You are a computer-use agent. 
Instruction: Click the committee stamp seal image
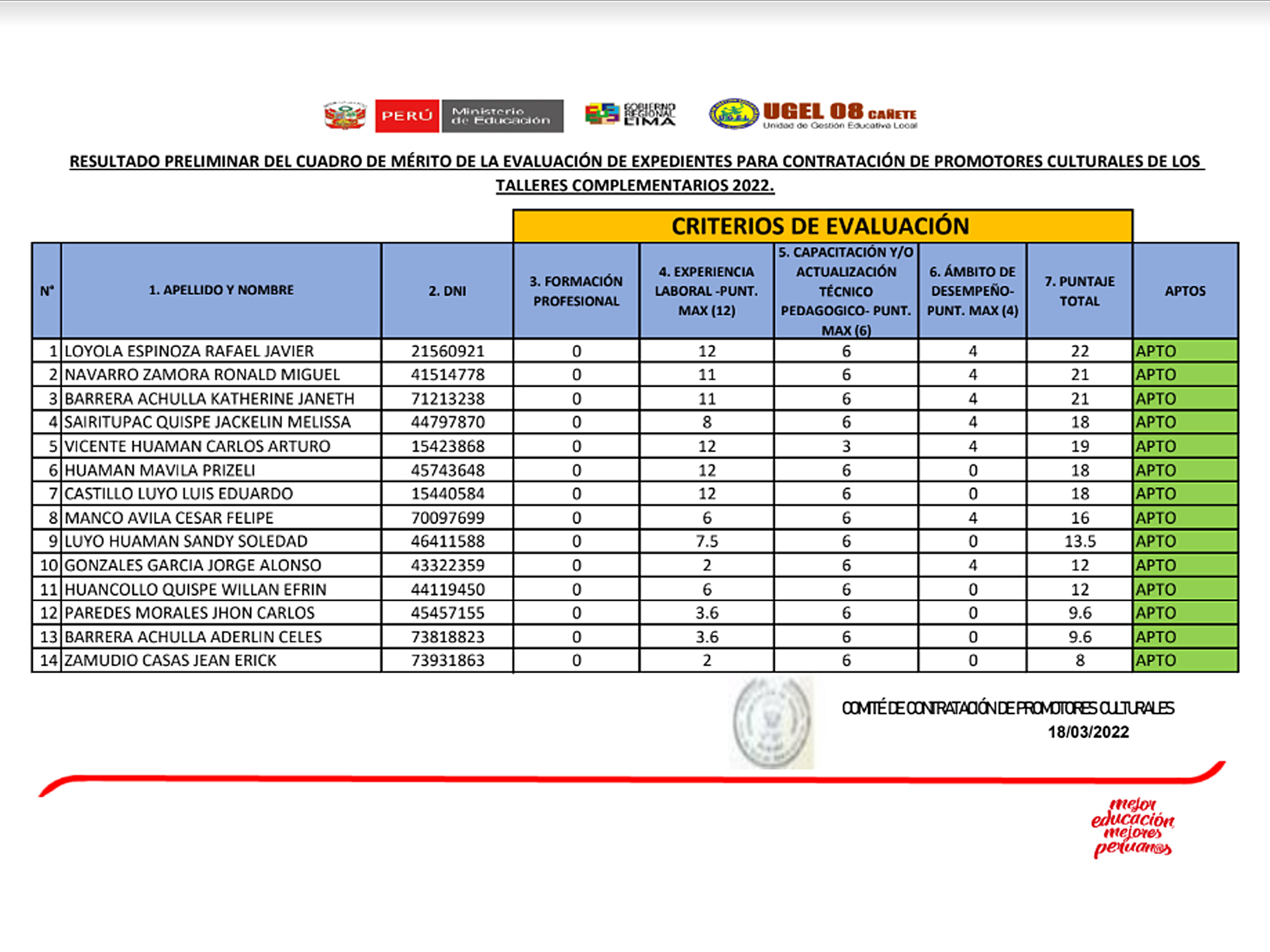click(x=772, y=723)
